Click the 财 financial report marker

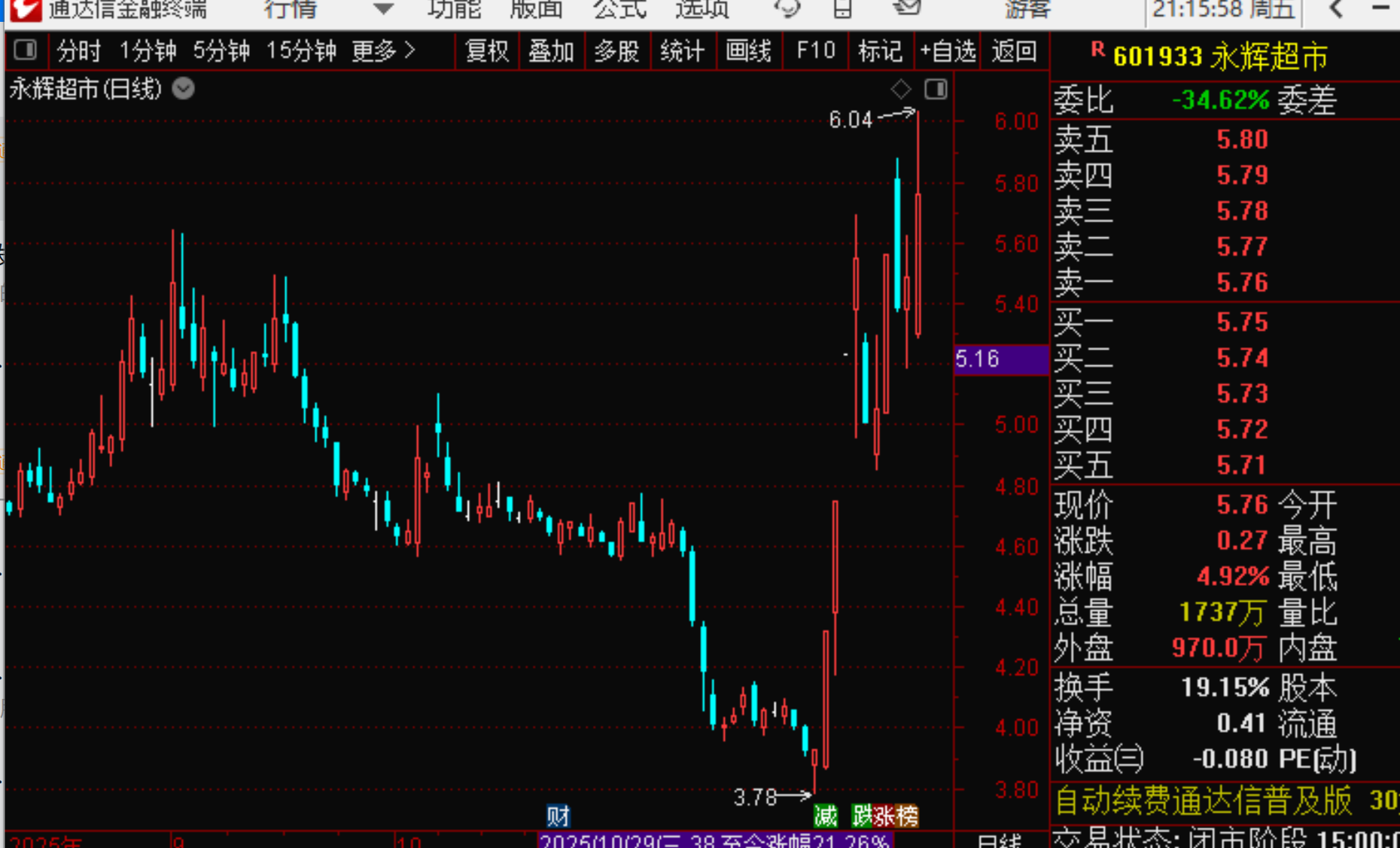(x=558, y=816)
